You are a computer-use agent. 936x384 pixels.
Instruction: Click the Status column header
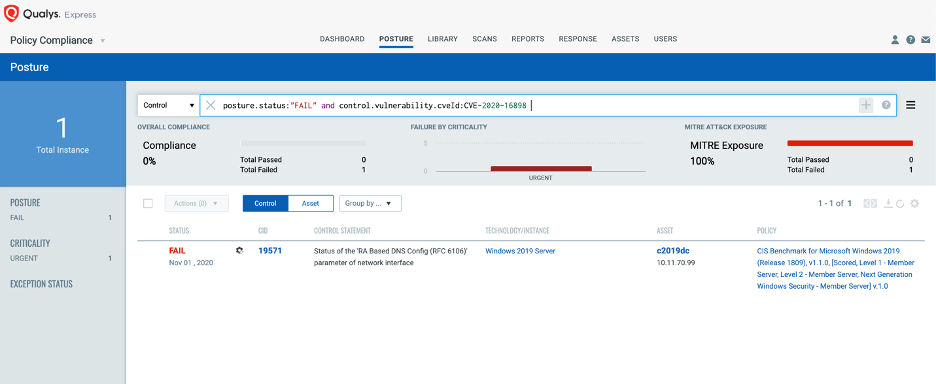pyautogui.click(x=179, y=231)
